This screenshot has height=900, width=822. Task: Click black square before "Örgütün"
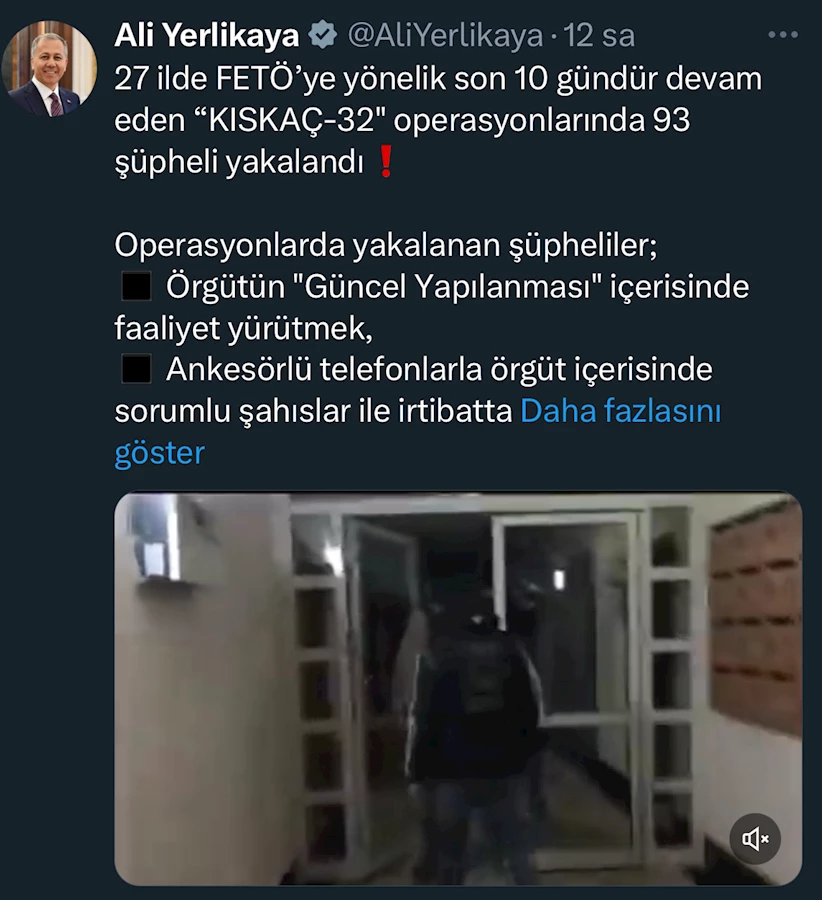[137, 286]
